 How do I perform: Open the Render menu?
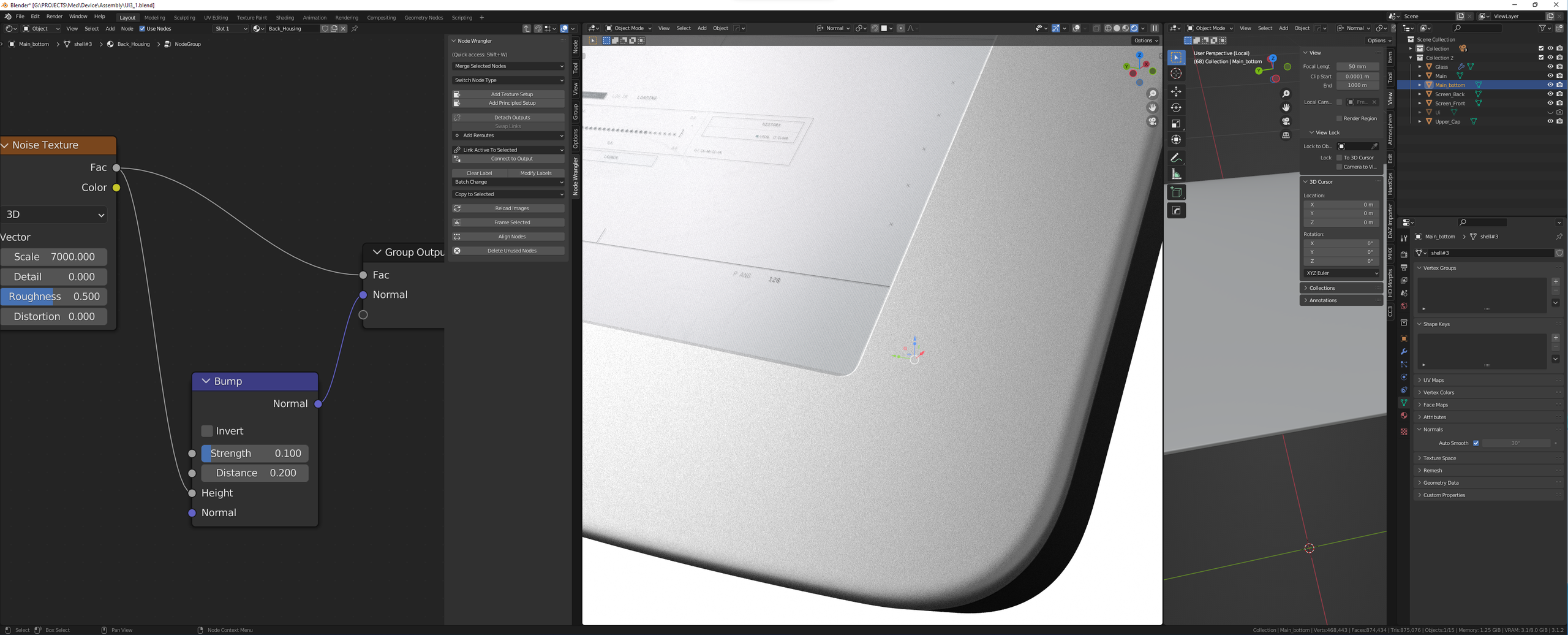(x=54, y=17)
